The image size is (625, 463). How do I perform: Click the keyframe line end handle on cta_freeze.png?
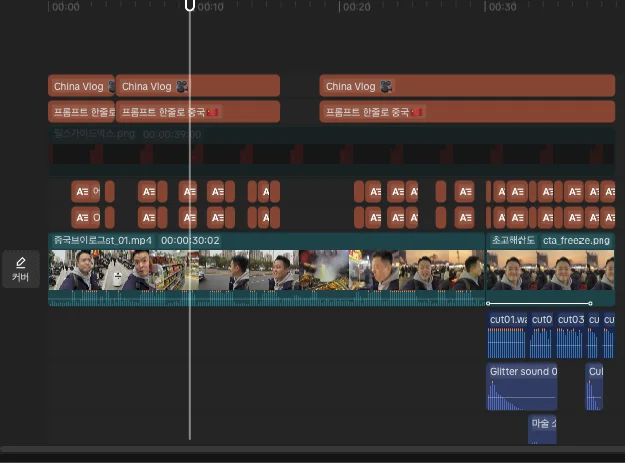pyautogui.click(x=590, y=304)
